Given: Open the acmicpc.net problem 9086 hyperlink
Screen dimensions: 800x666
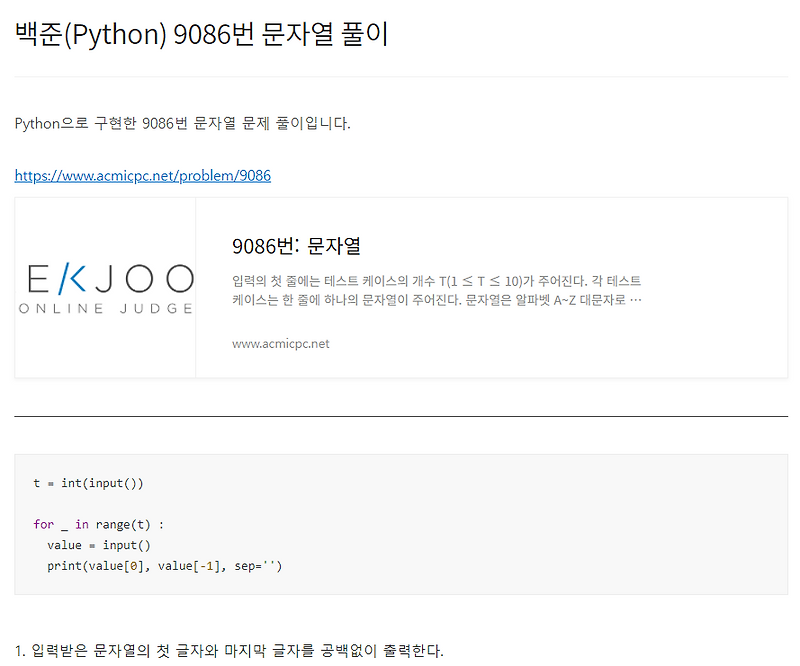Looking at the screenshot, I should (142, 175).
